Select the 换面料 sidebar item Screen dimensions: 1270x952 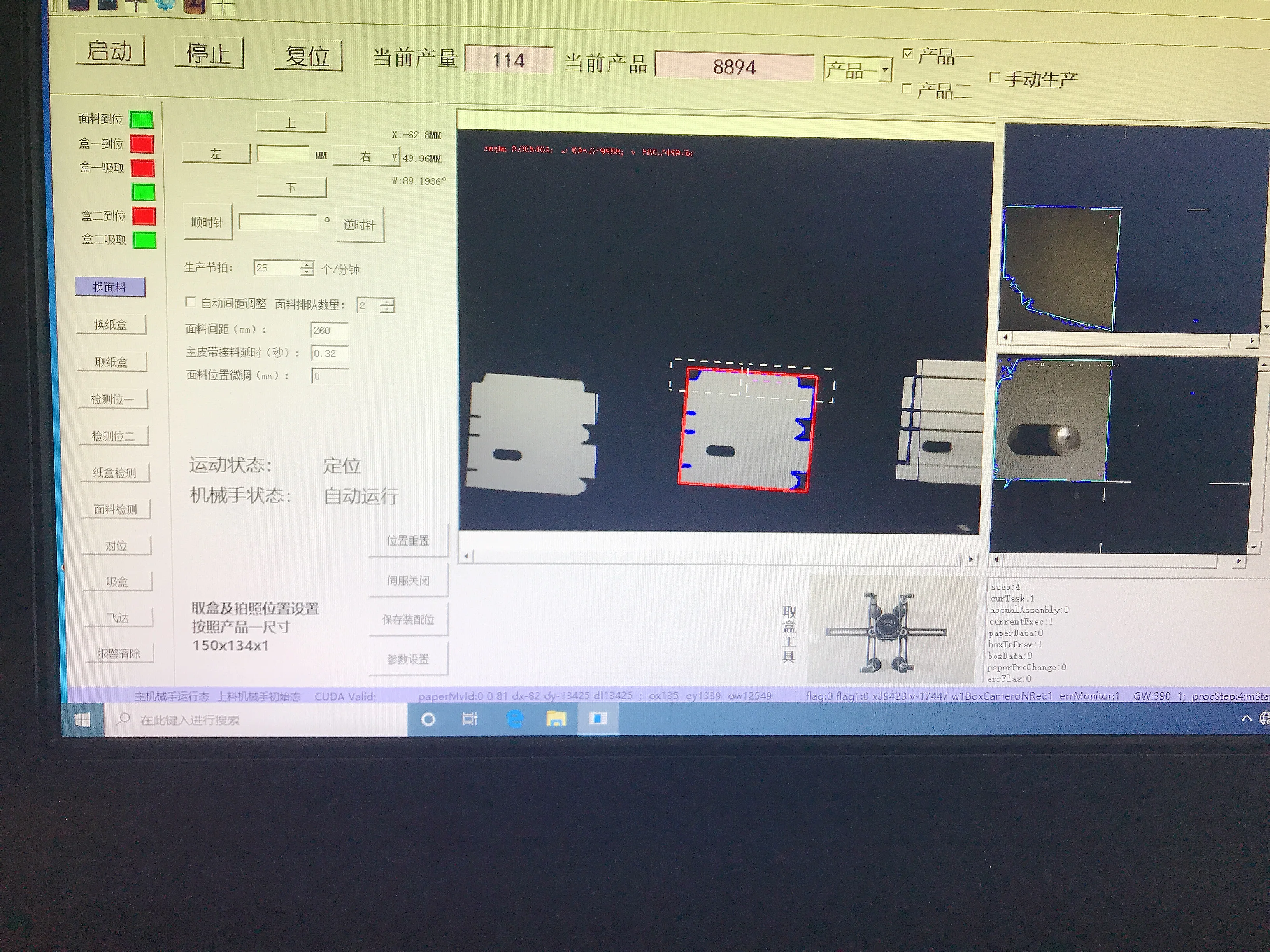(x=110, y=287)
